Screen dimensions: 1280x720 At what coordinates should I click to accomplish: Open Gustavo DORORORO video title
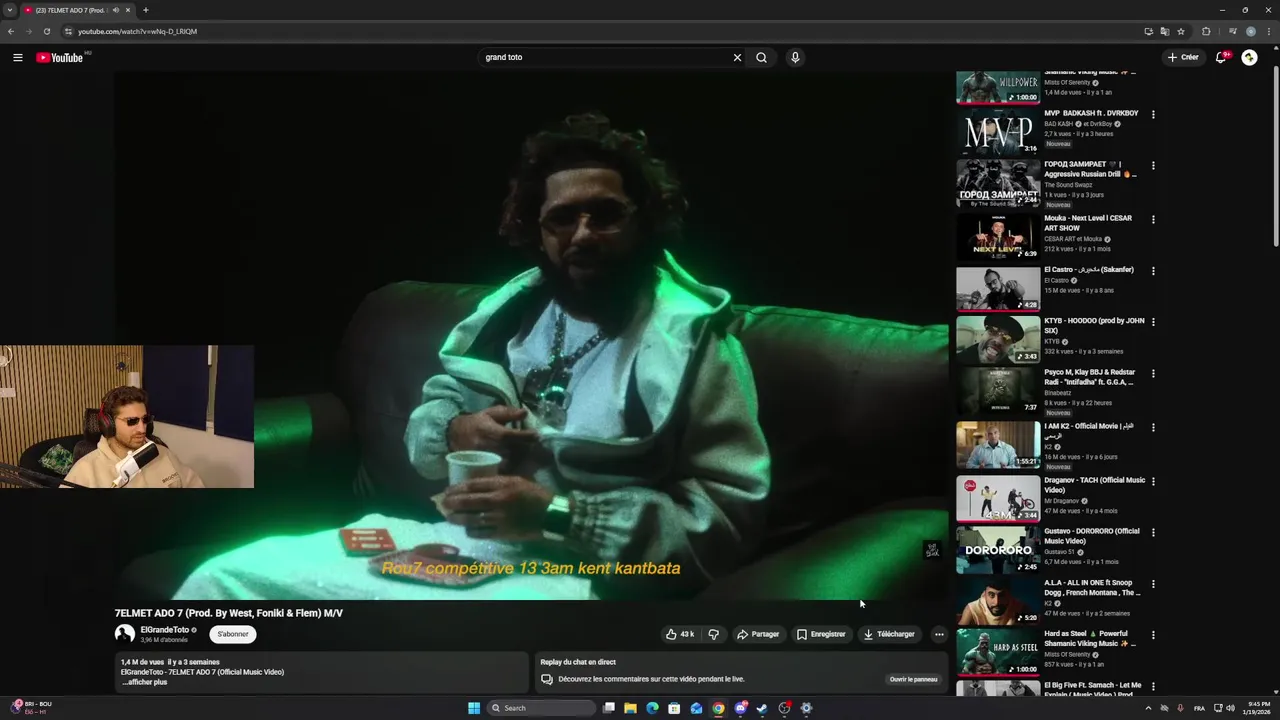[1092, 536]
